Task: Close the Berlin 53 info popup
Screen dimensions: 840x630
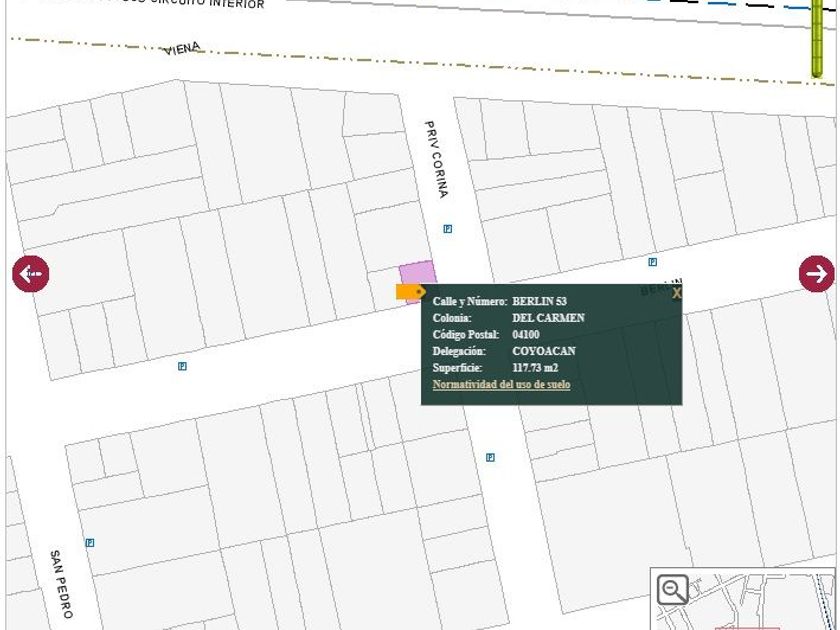Action: coord(676,294)
